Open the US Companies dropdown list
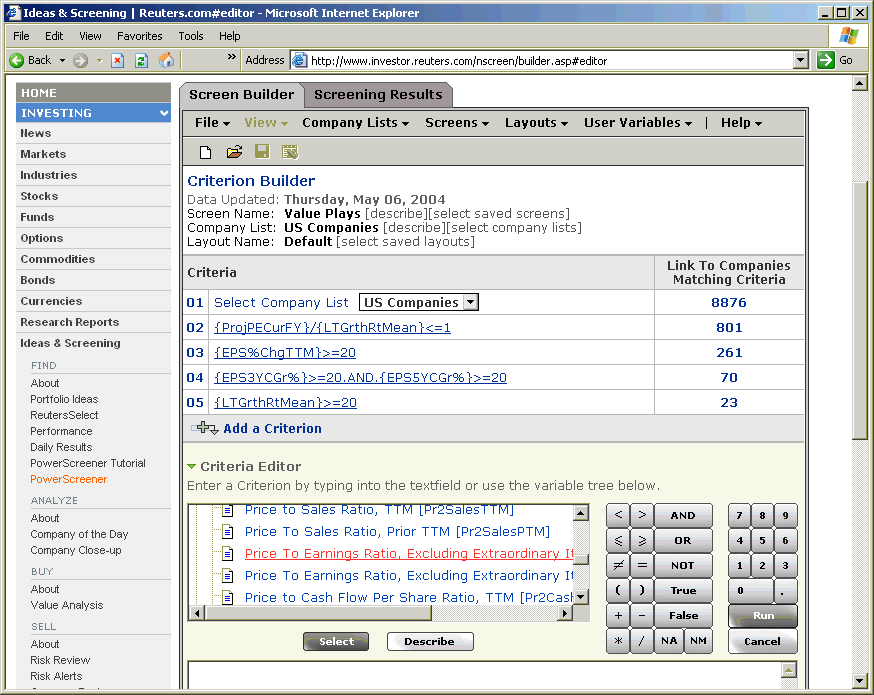The height and width of the screenshot is (695, 874). pos(471,302)
